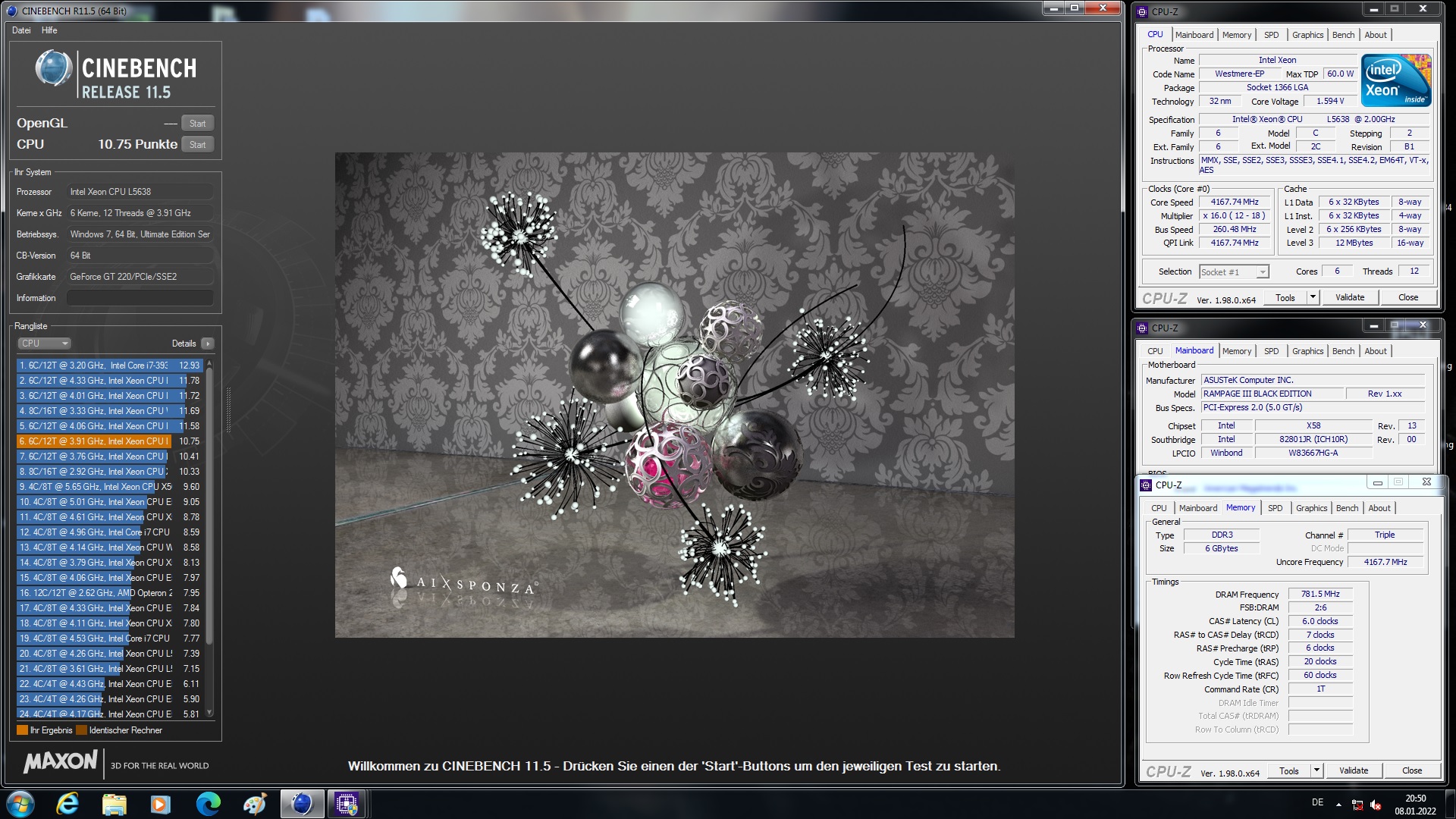The image size is (1456, 819).
Task: Open Memory tab in the Processor CPU-Z window
Action: click(1236, 35)
